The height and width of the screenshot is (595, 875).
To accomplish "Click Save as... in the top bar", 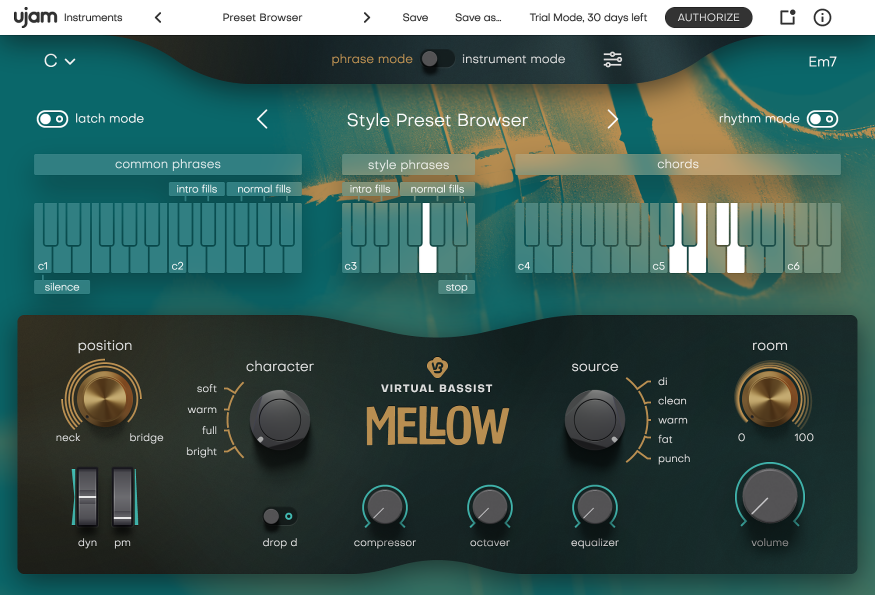I will pyautogui.click(x=478, y=17).
